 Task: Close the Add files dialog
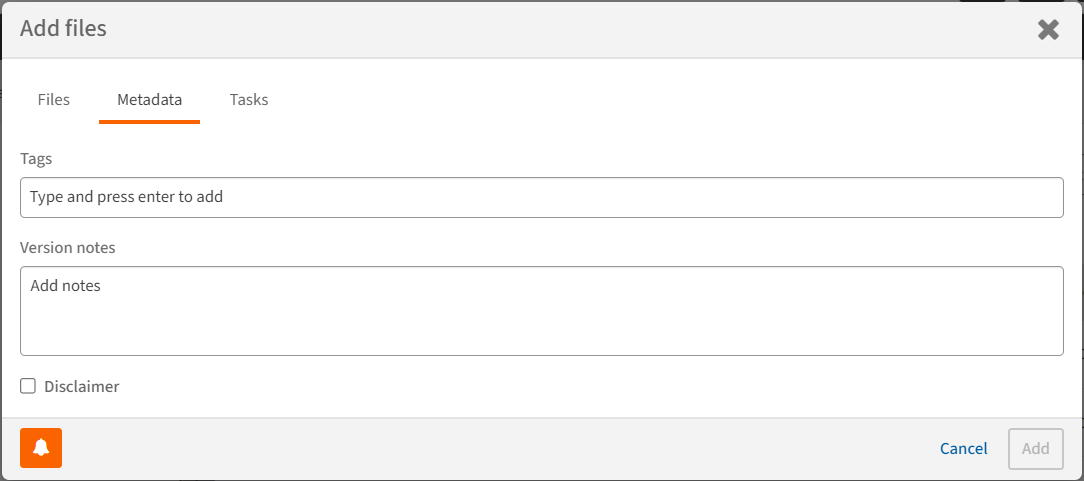[x=1048, y=29]
